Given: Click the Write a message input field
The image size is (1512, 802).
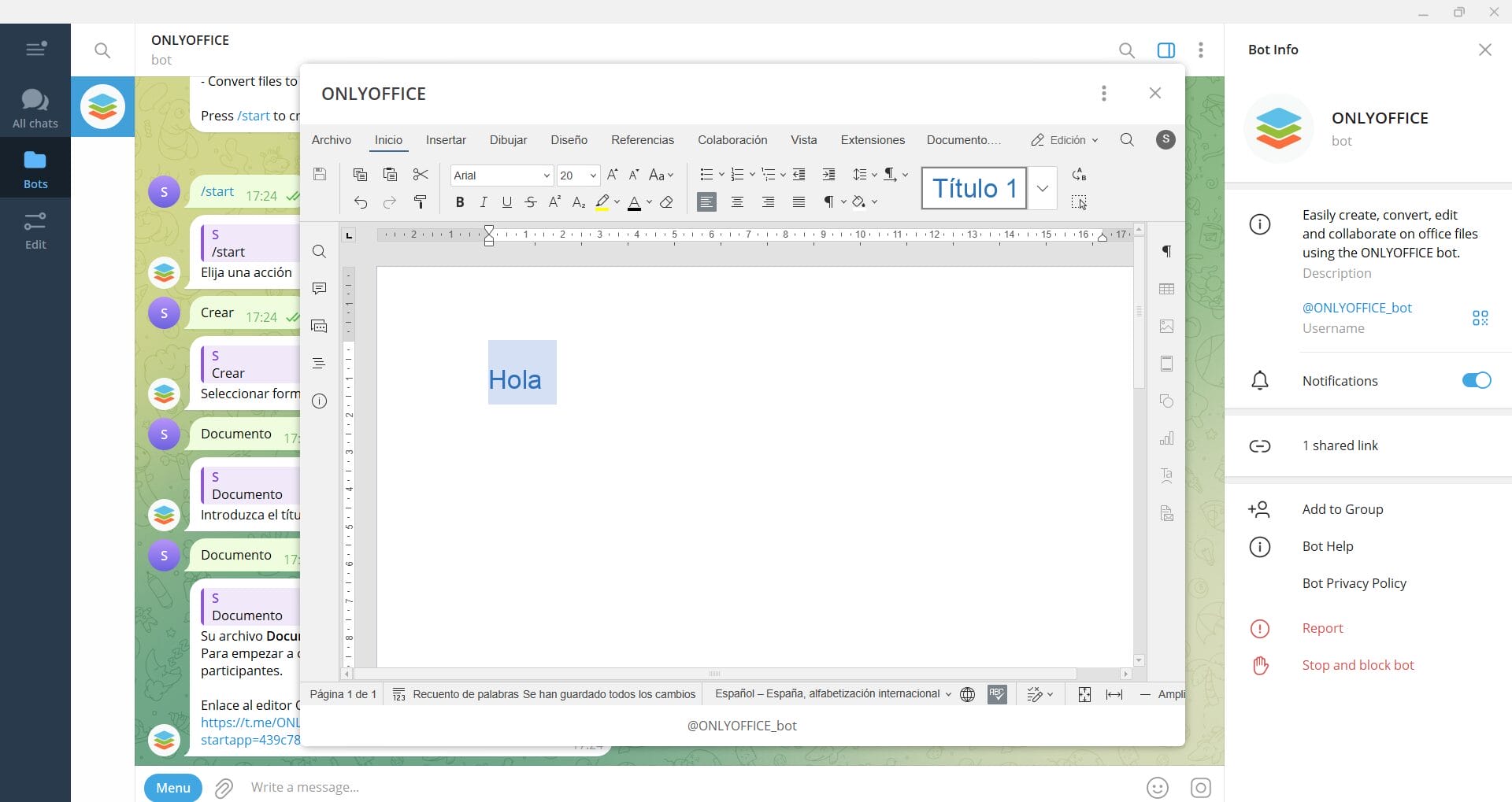Looking at the screenshot, I should coord(693,787).
